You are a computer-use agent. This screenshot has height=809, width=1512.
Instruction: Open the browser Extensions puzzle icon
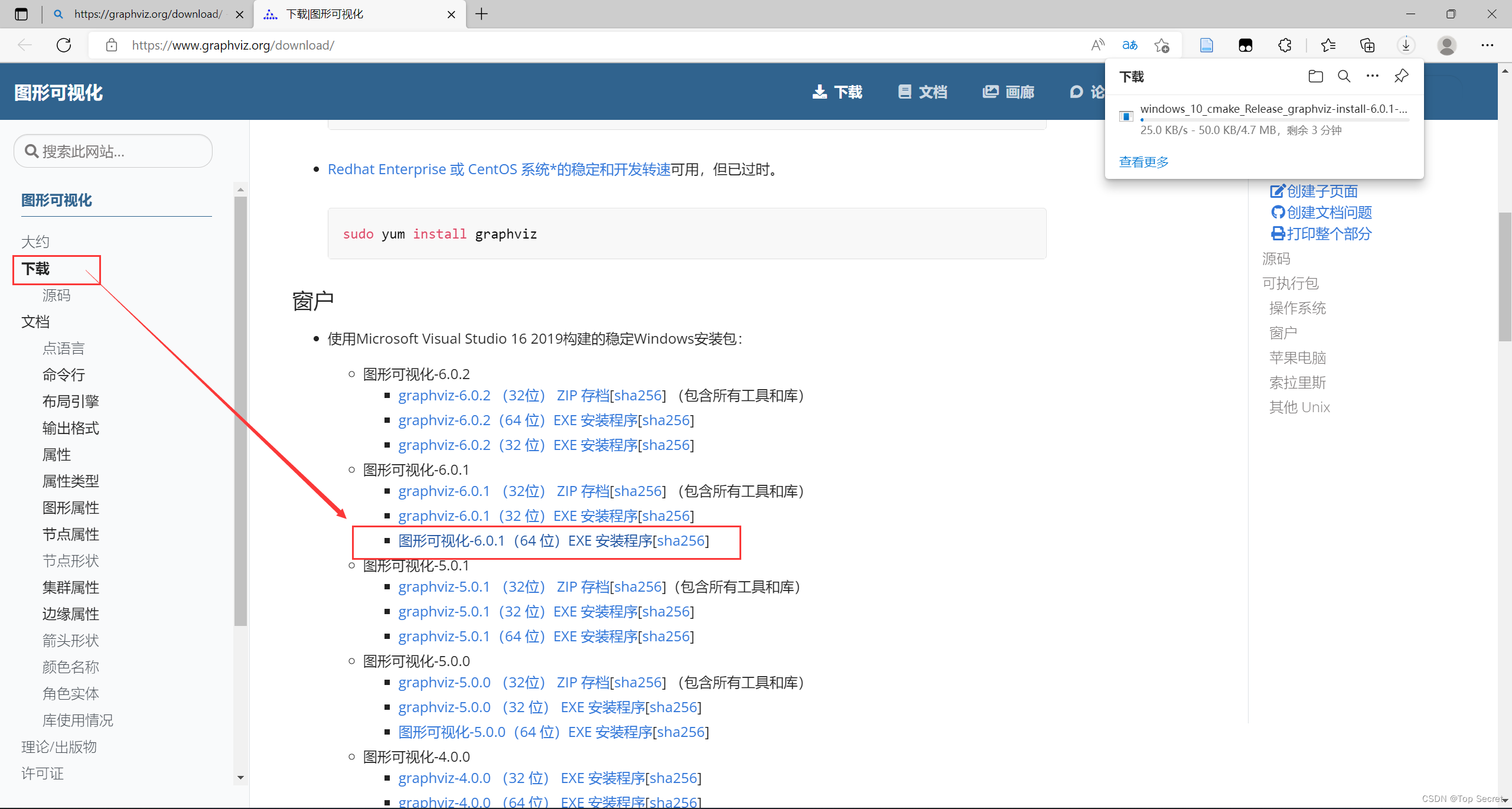(x=1284, y=45)
